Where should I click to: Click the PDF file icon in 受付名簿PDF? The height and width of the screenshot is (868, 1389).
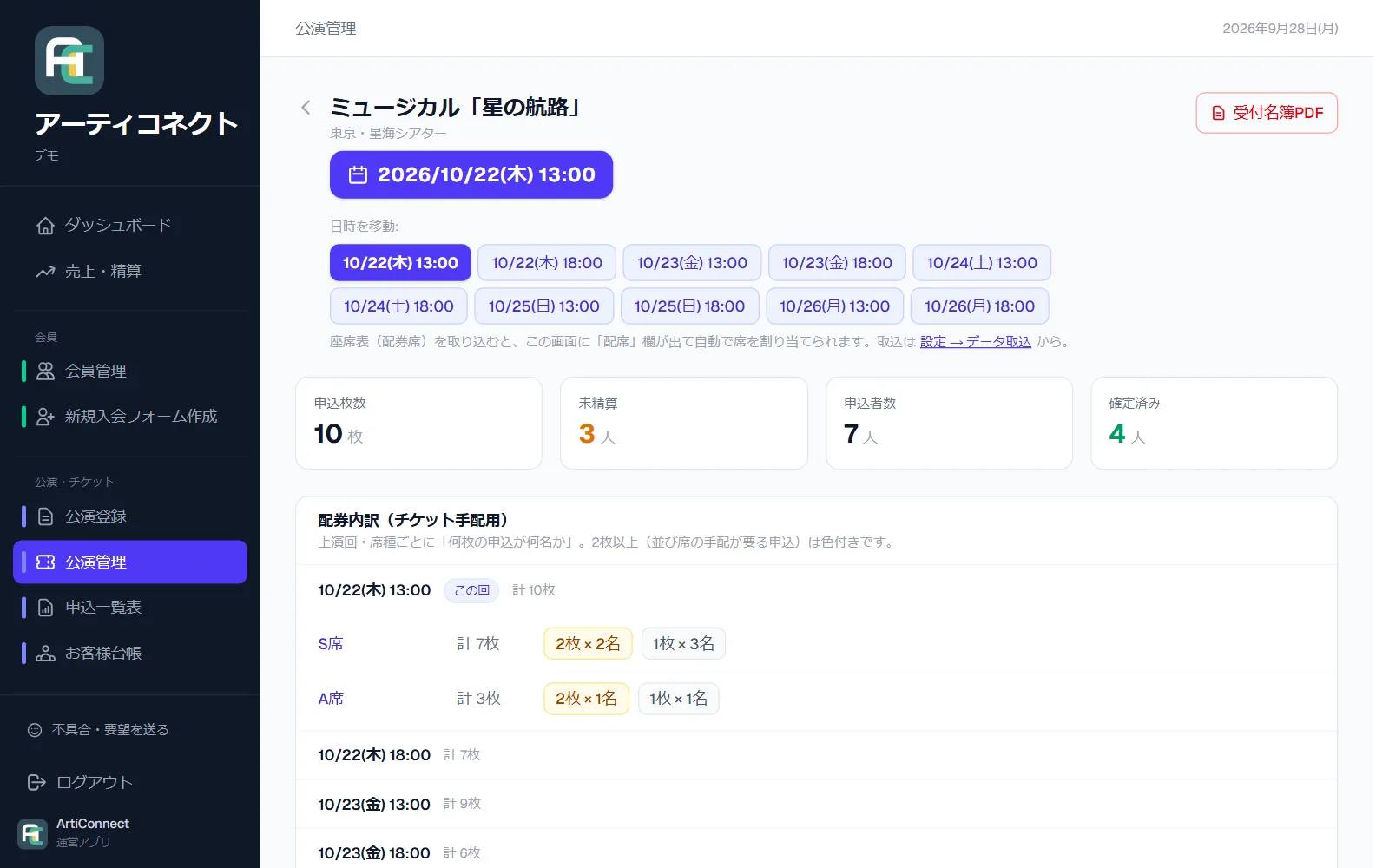tap(1219, 113)
